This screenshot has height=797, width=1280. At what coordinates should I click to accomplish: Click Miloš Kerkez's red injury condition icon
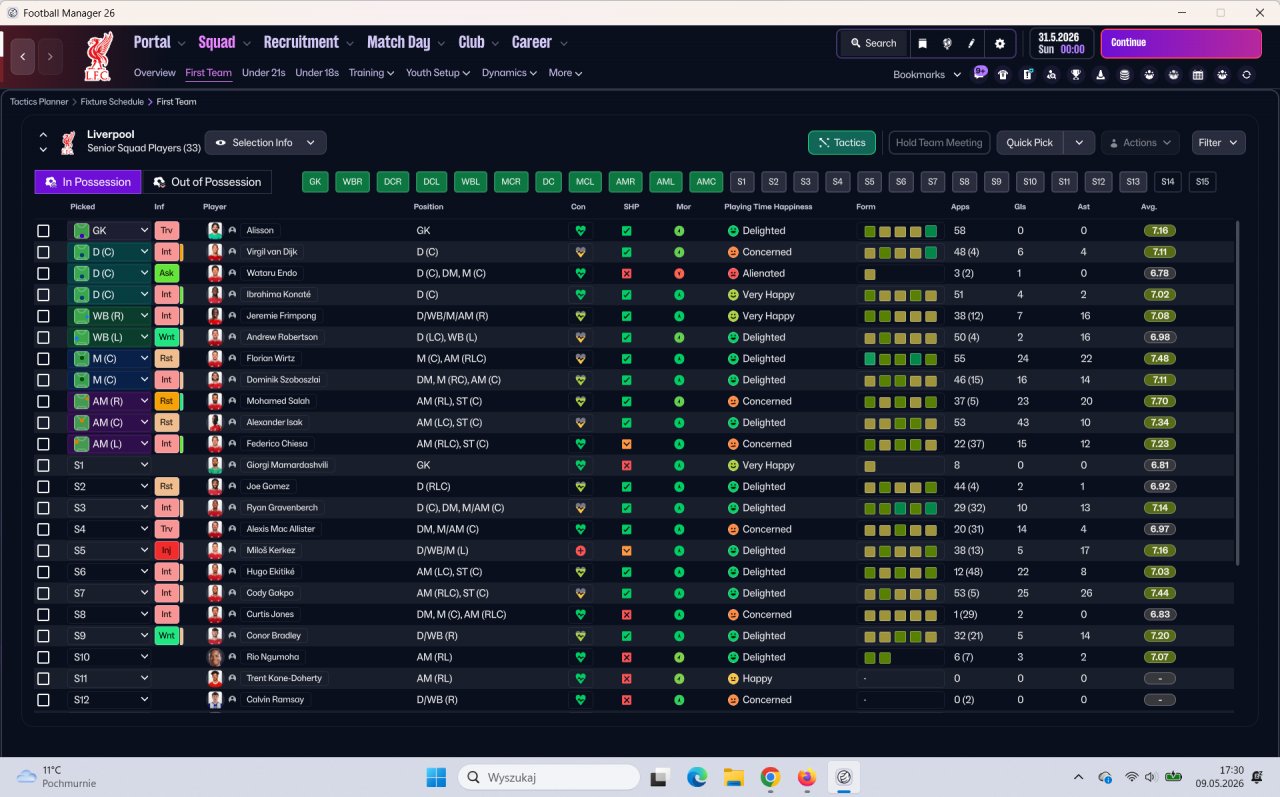tap(579, 551)
